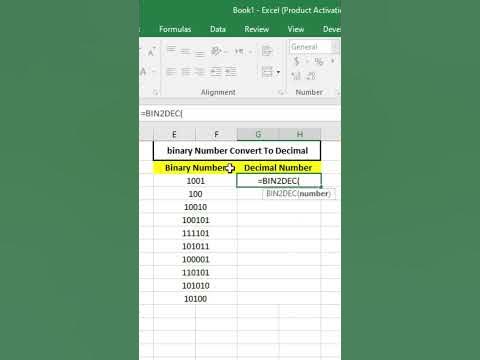
Task: Click the Increase Indent icon
Action: point(231,71)
